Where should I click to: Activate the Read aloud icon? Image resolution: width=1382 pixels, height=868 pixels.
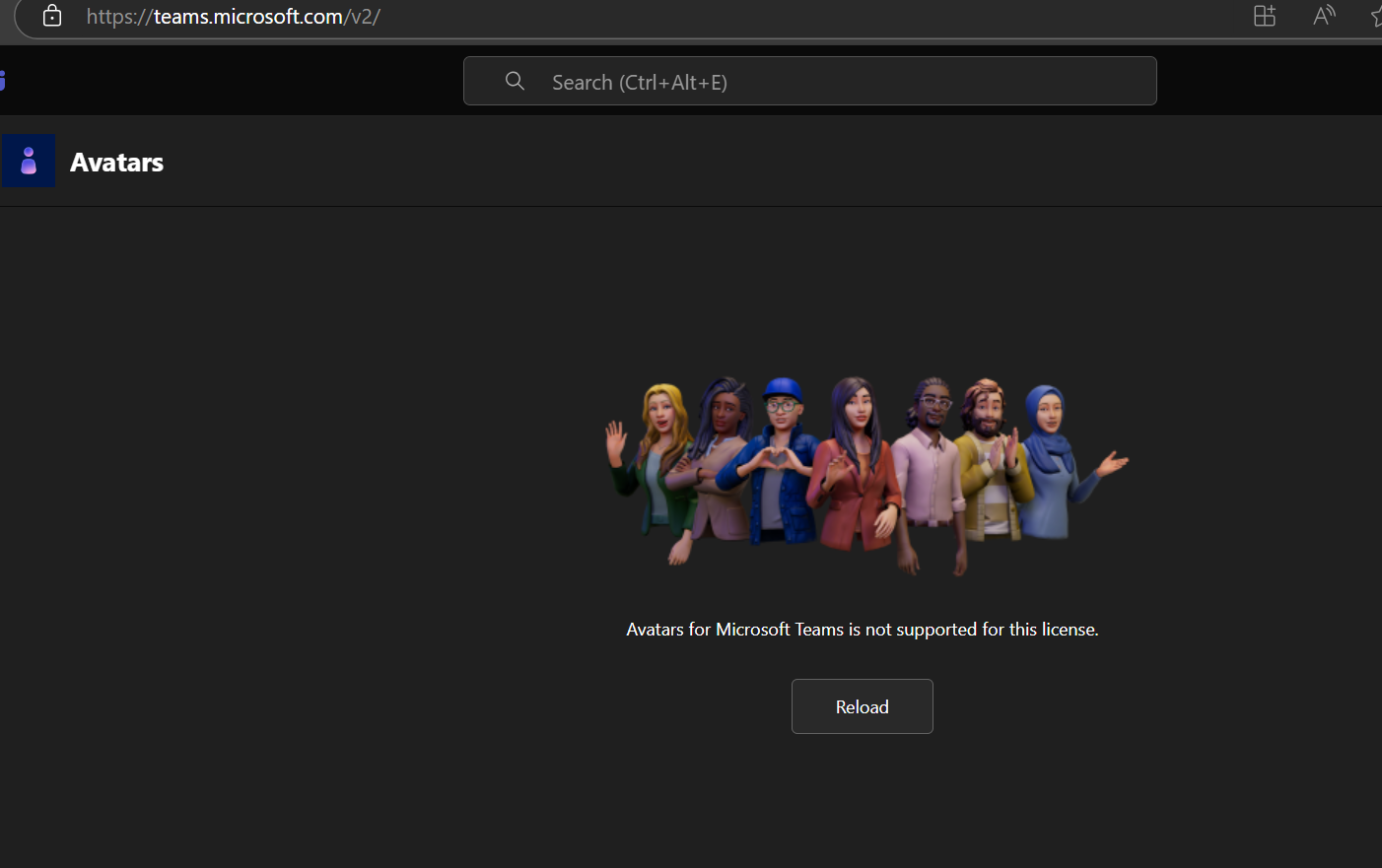(1324, 16)
